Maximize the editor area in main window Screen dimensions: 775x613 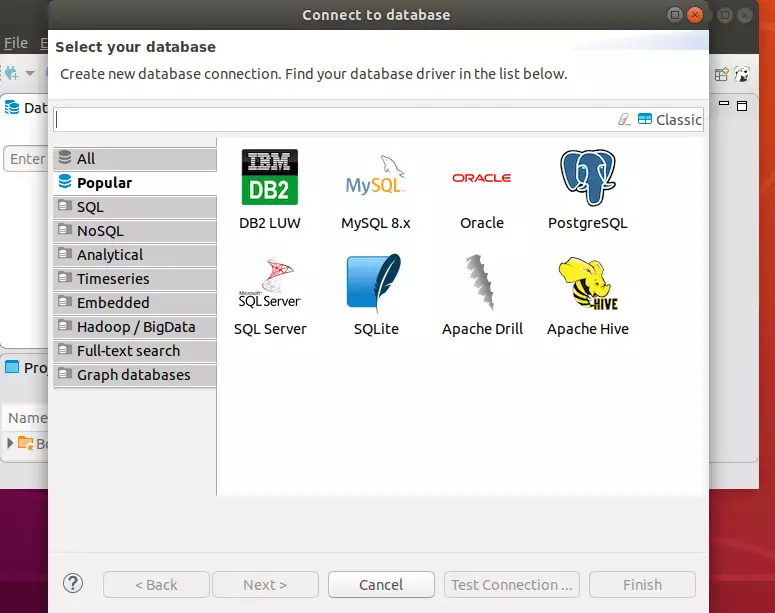coord(742,106)
